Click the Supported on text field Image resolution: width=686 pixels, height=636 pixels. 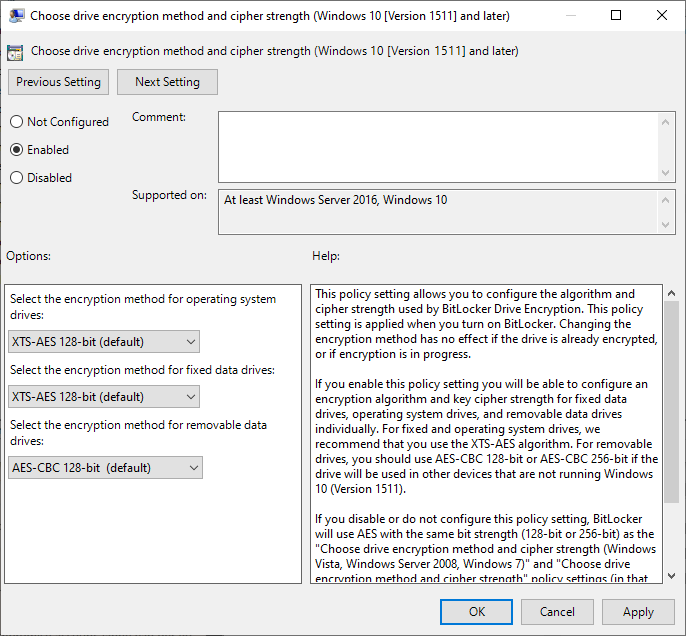(x=438, y=212)
